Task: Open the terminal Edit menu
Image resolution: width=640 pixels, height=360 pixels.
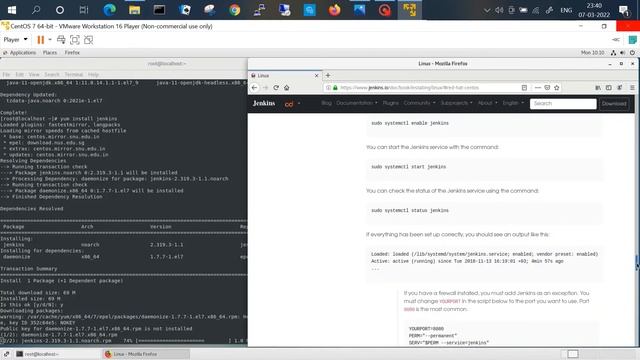Action: tap(19, 74)
